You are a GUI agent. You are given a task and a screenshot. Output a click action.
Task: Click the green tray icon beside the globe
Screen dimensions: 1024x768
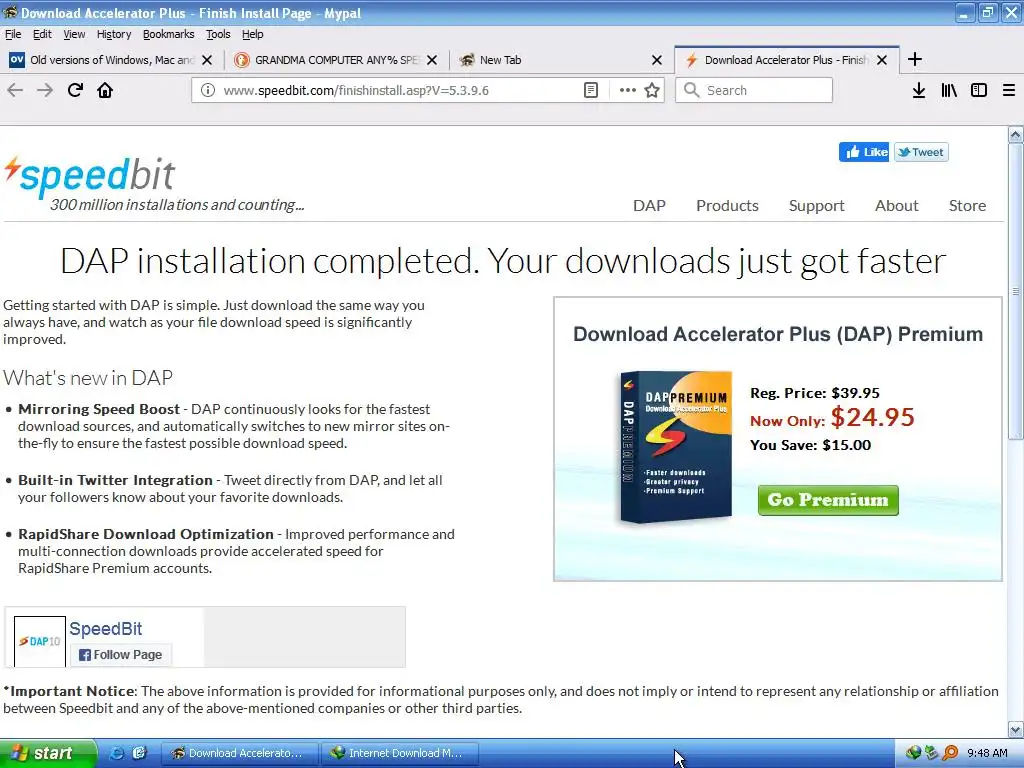932,753
